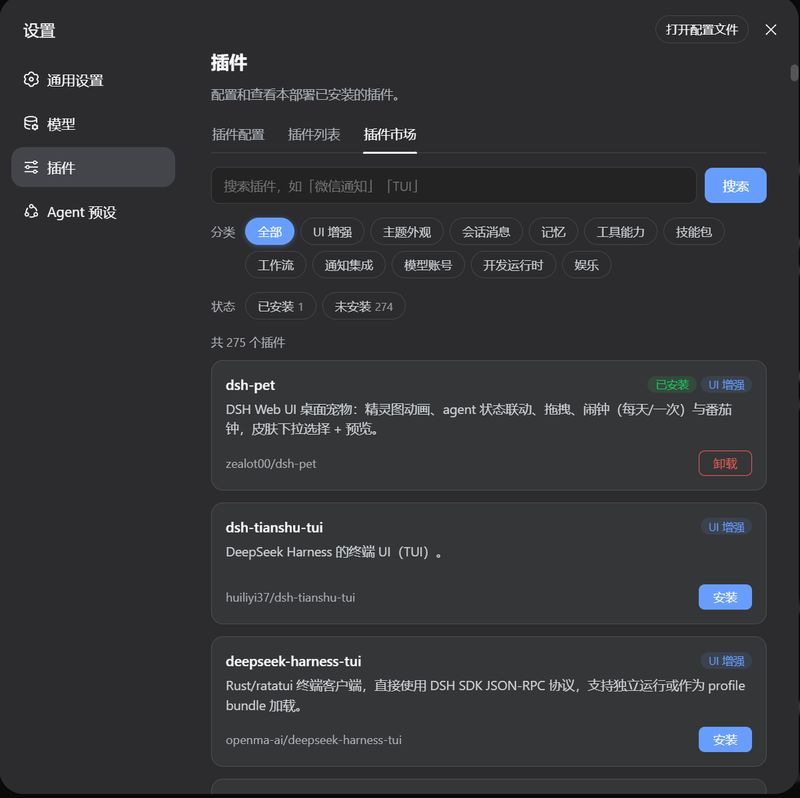Image resolution: width=800 pixels, height=798 pixels.
Task: Click the 打开配置文件 button
Action: click(702, 30)
